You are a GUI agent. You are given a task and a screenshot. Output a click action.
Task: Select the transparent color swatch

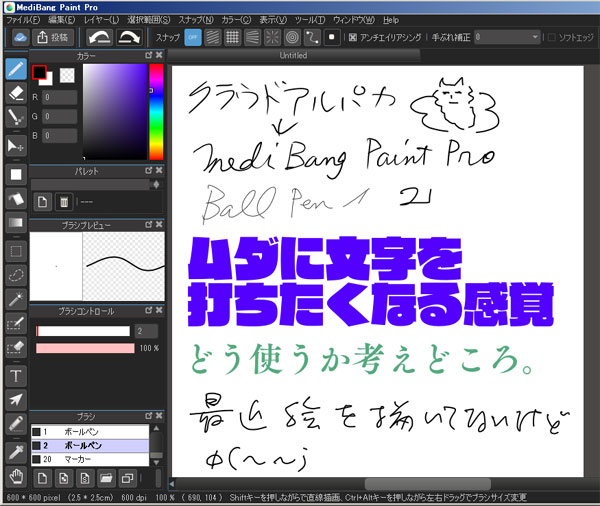pyautogui.click(x=67, y=75)
